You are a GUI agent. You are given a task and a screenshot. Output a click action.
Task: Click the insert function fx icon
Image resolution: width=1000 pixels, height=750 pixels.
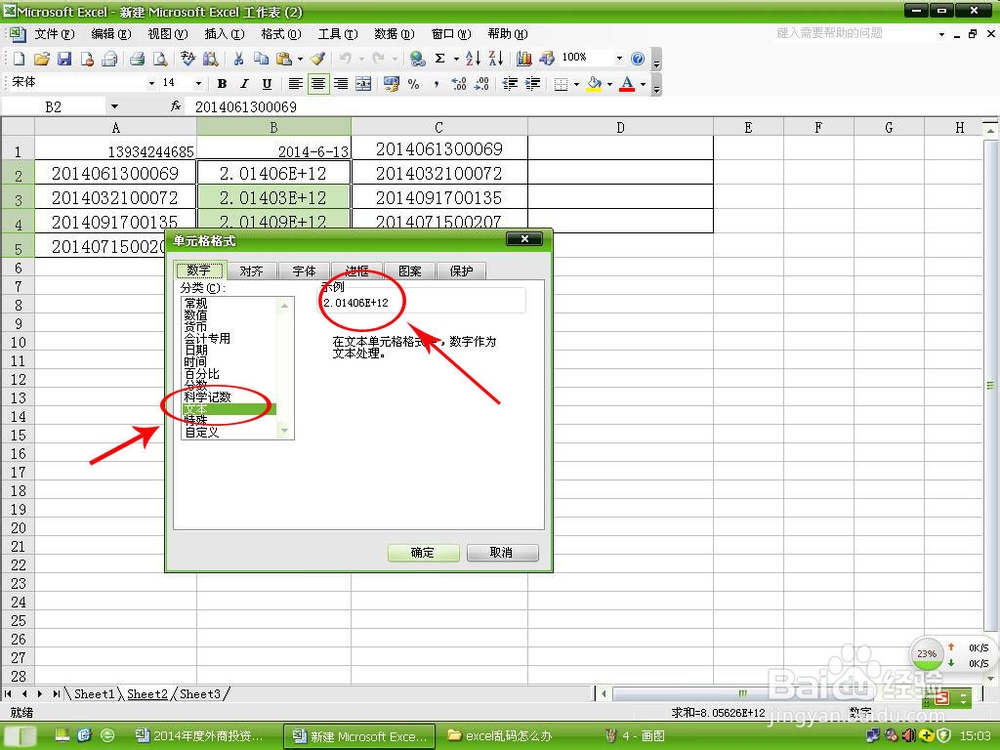tap(175, 107)
